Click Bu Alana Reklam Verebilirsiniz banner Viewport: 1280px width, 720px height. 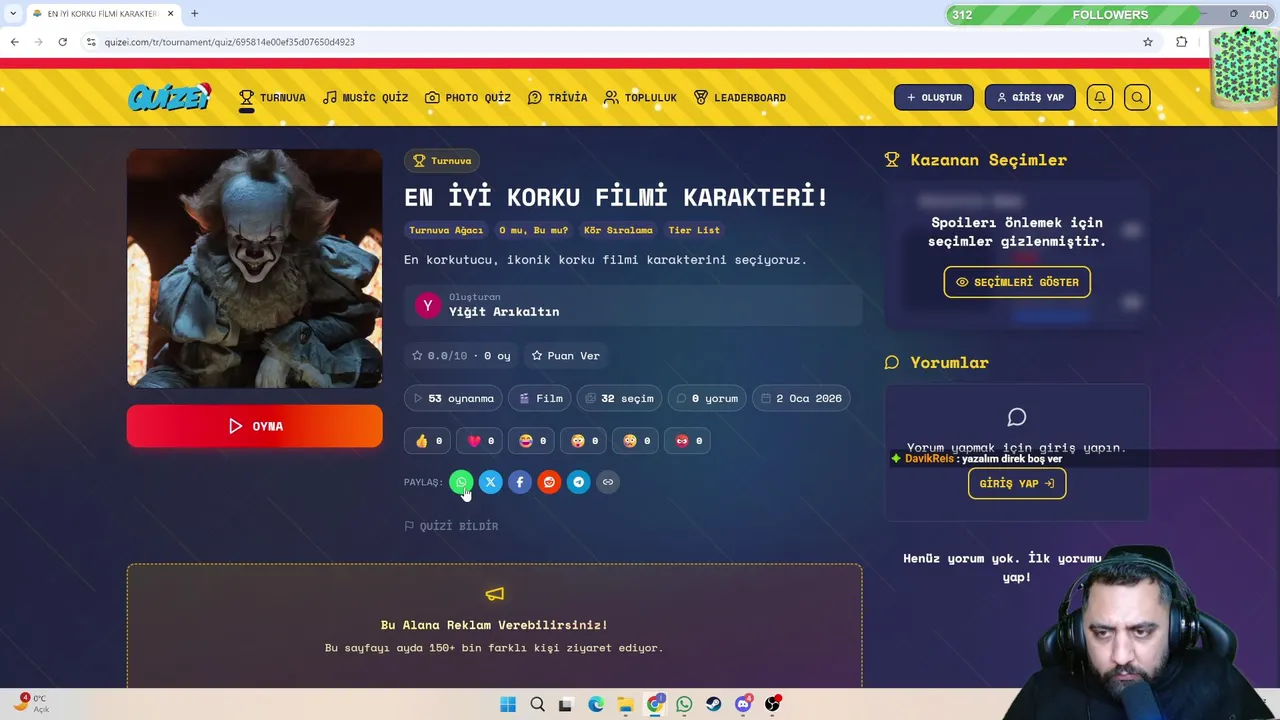pos(494,625)
